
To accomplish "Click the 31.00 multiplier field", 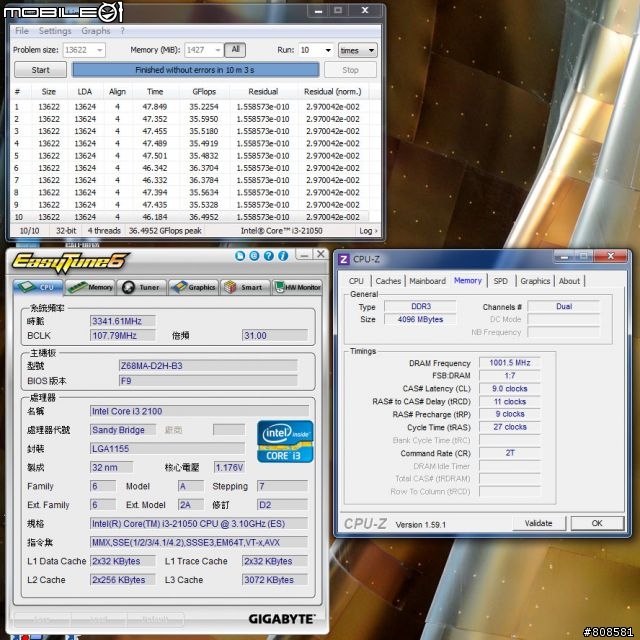I will (x=274, y=336).
